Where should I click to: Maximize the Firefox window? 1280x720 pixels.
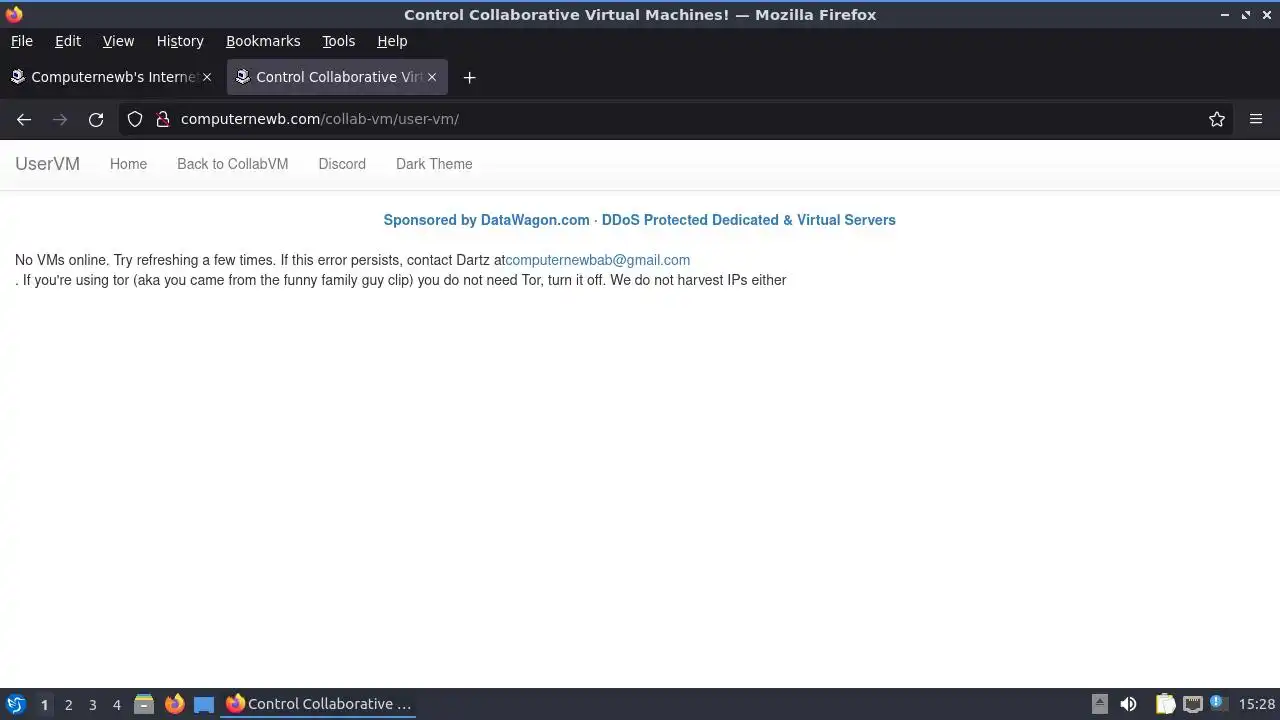[x=1246, y=15]
